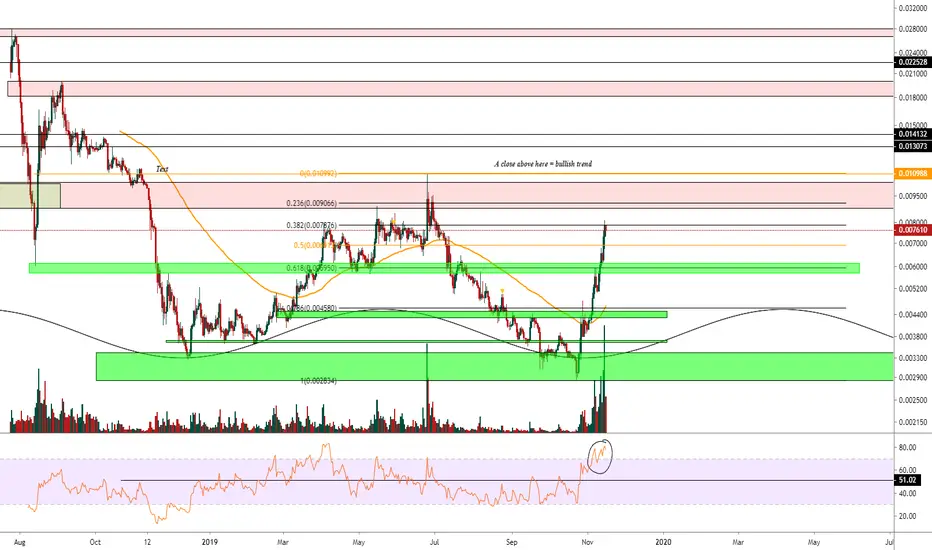This screenshot has height=550, width=932.
Task: Click the orange triangle marker above August candles
Action: pyautogui.click(x=502, y=291)
